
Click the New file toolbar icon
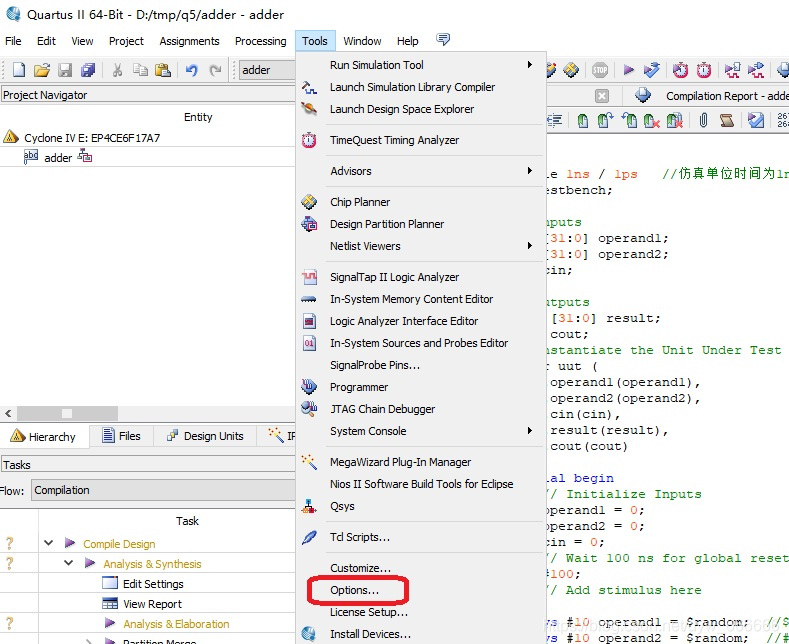click(x=19, y=69)
